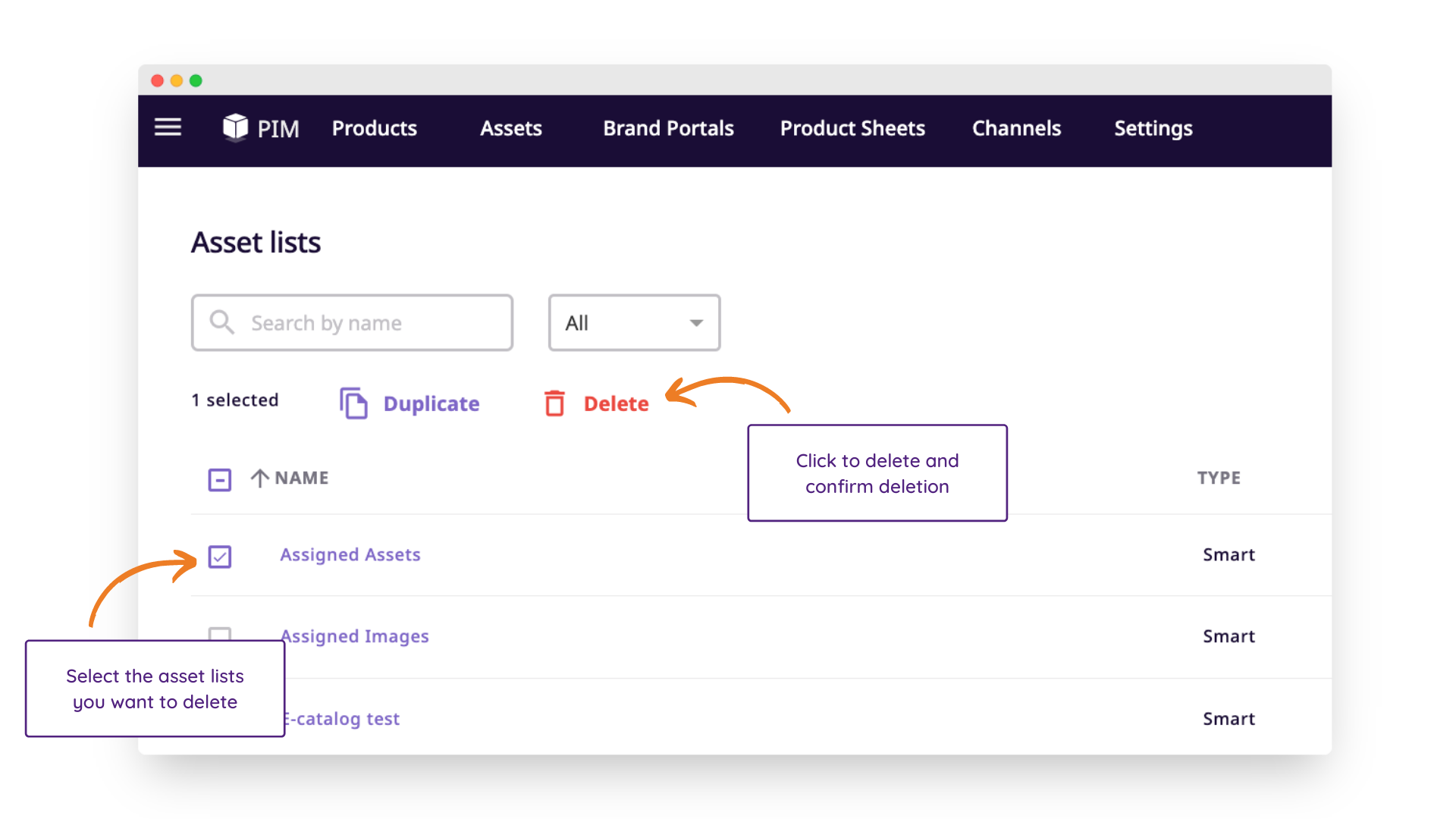Open the All type filter dropdown
The height and width of the screenshot is (819, 1456).
click(x=634, y=322)
